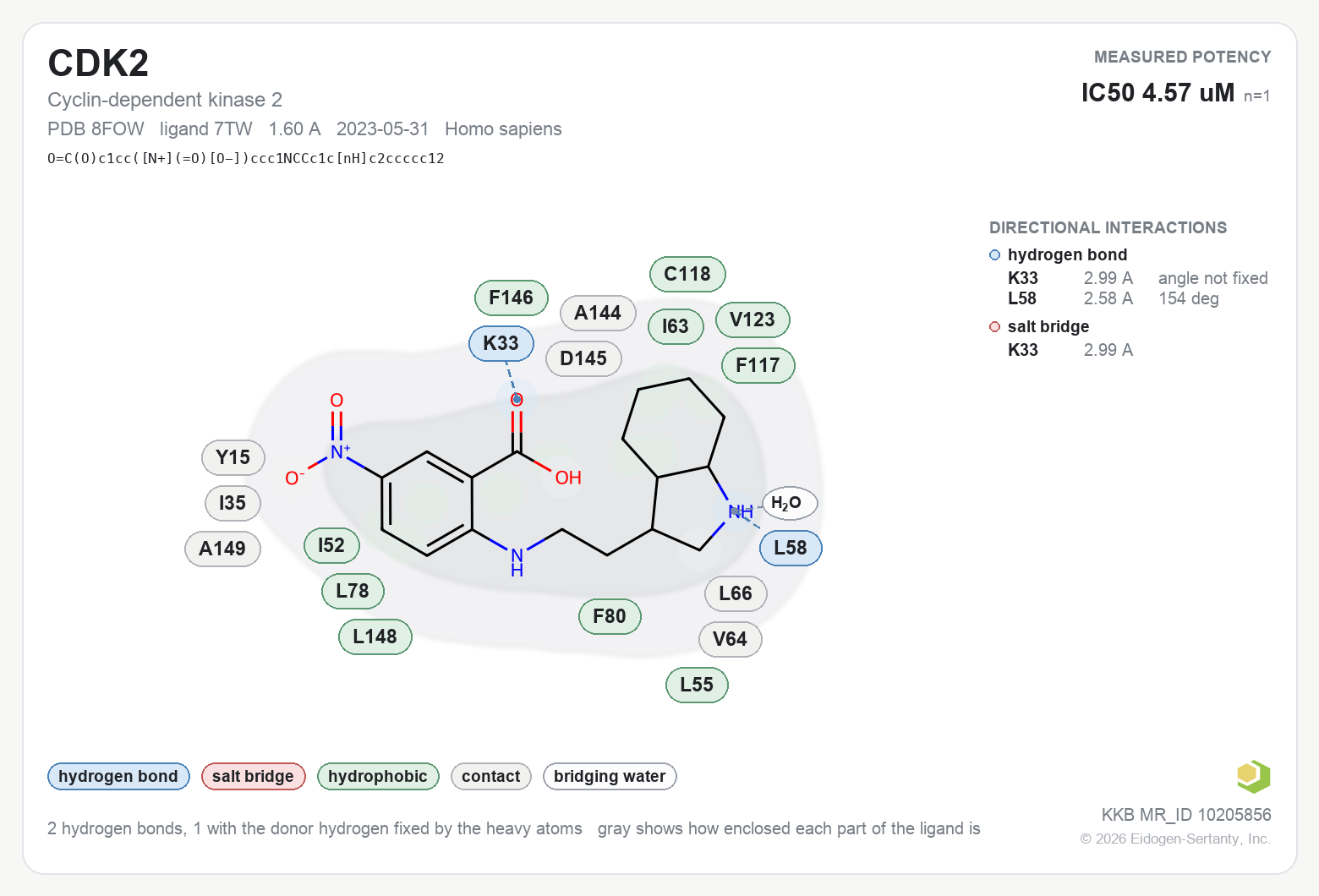Select the contact legend pill
Image resolution: width=1319 pixels, height=896 pixels.
pyautogui.click(x=491, y=776)
